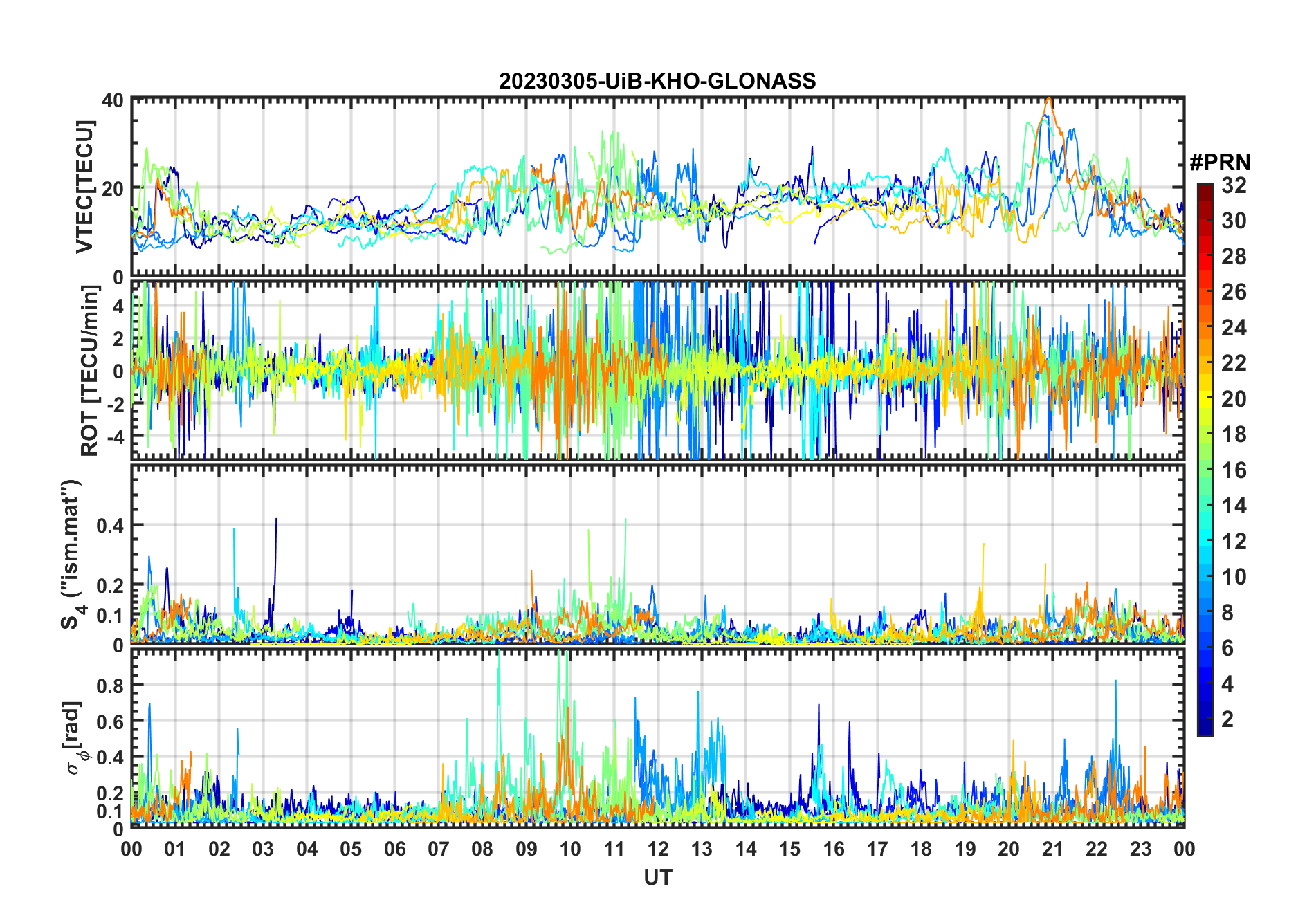Click the "28" colorbar tick label

point(1234,257)
